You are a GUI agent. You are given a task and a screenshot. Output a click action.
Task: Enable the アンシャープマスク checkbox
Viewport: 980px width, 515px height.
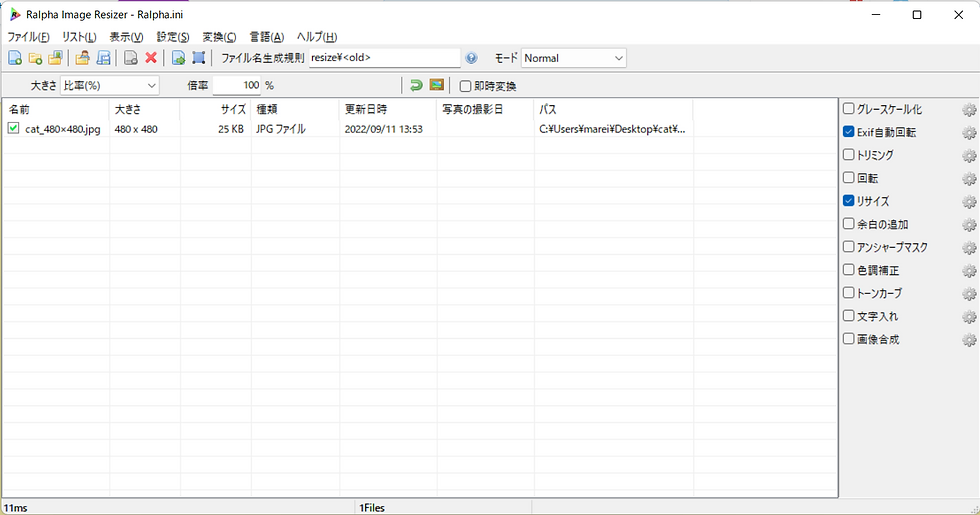pyautogui.click(x=848, y=247)
